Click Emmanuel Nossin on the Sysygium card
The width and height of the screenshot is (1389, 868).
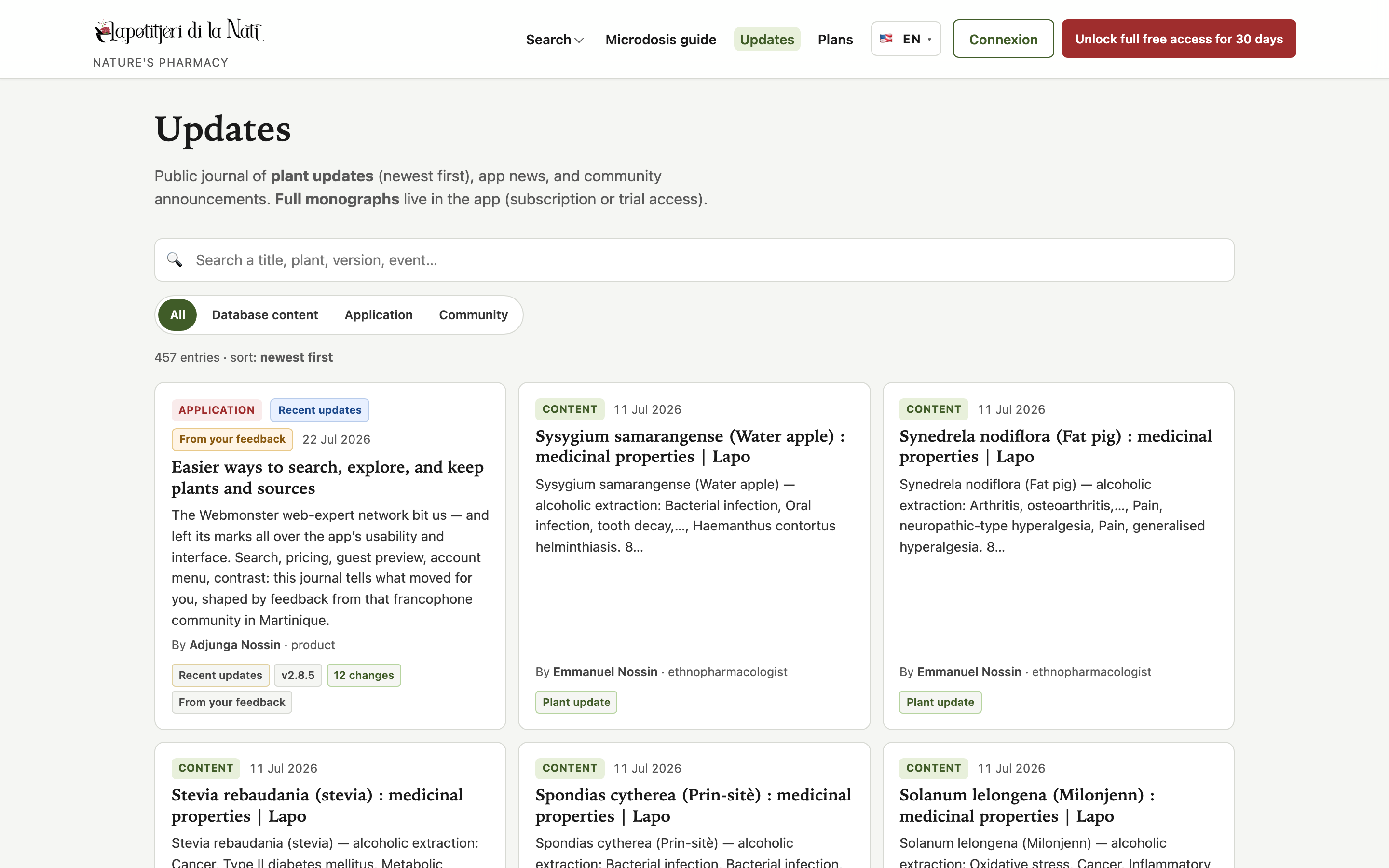605,672
